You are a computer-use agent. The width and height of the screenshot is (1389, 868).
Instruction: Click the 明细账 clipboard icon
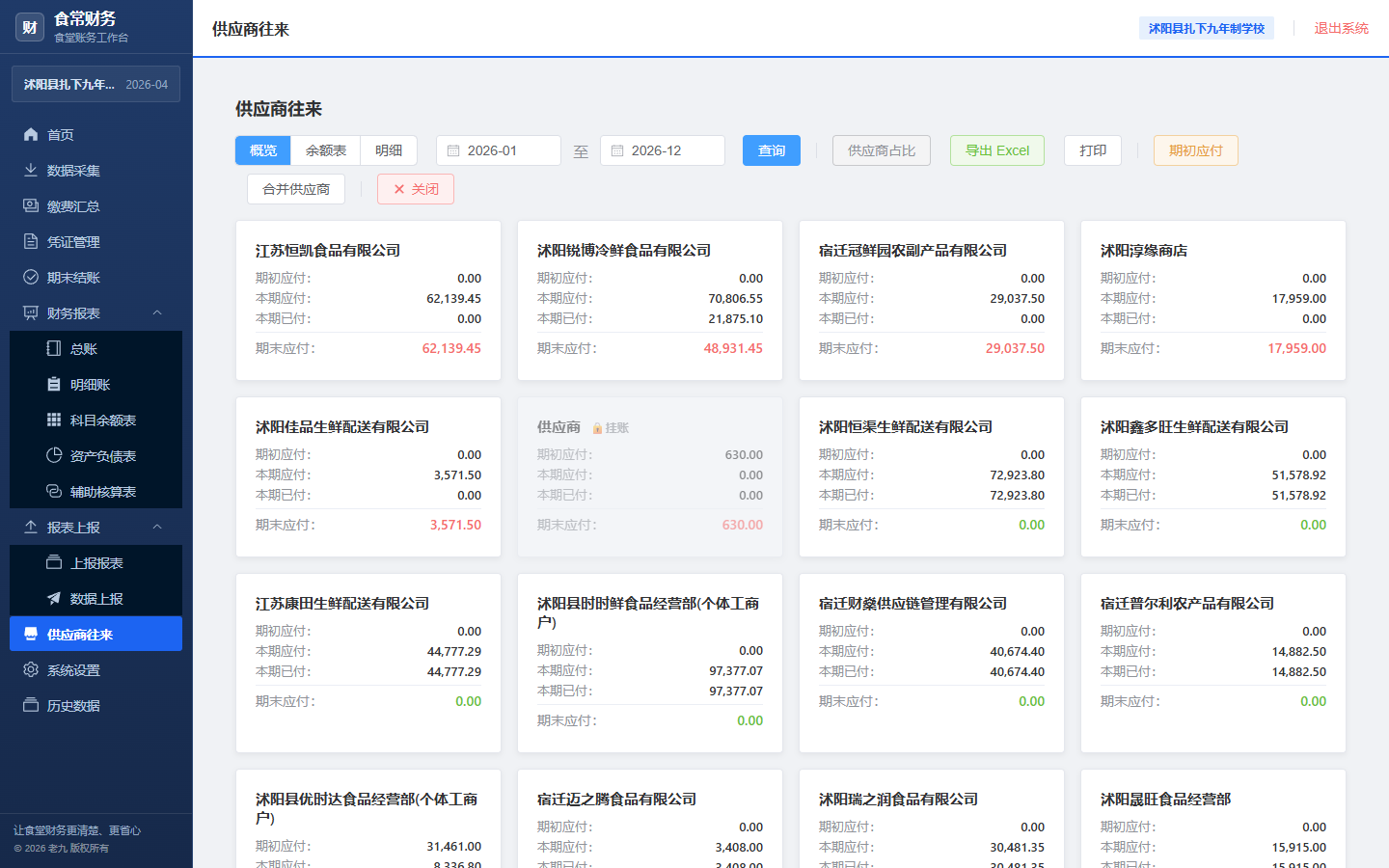click(x=54, y=385)
